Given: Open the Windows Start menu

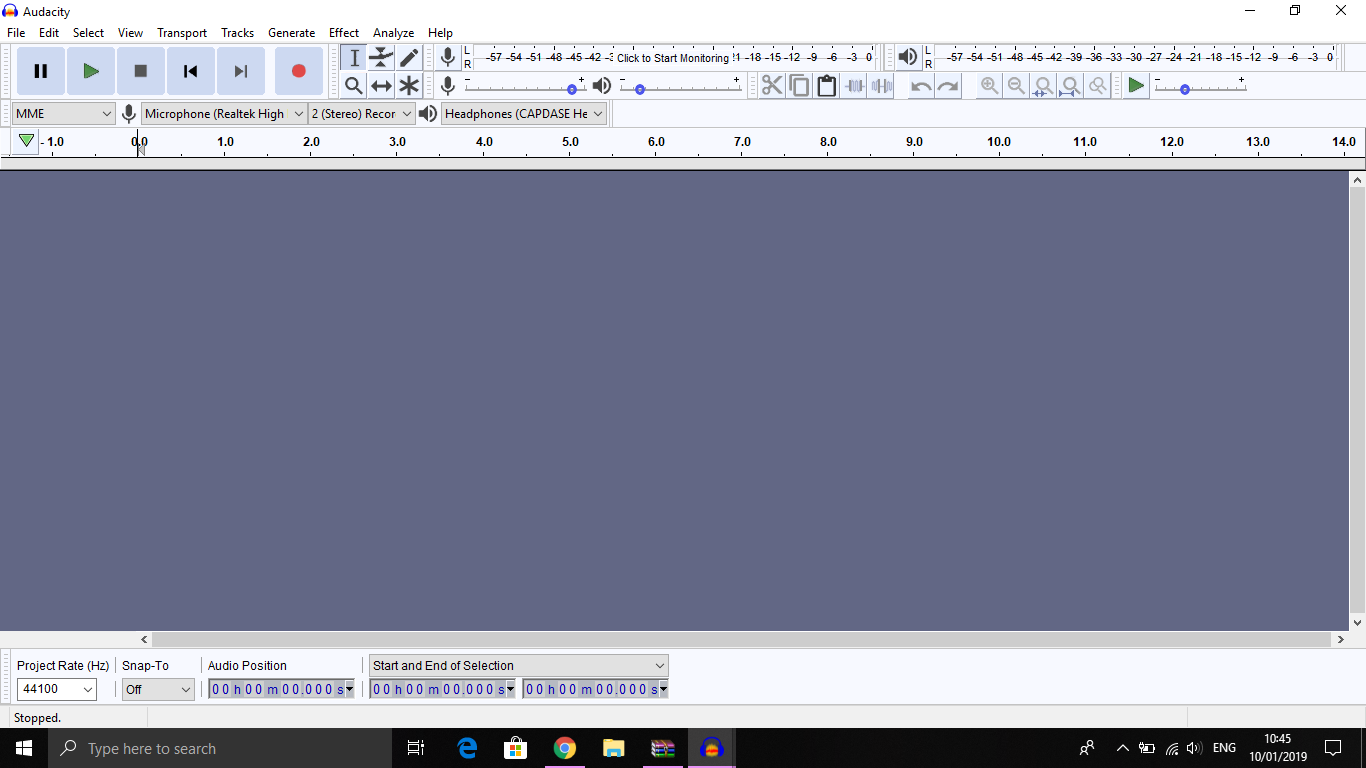Looking at the screenshot, I should [x=24, y=748].
